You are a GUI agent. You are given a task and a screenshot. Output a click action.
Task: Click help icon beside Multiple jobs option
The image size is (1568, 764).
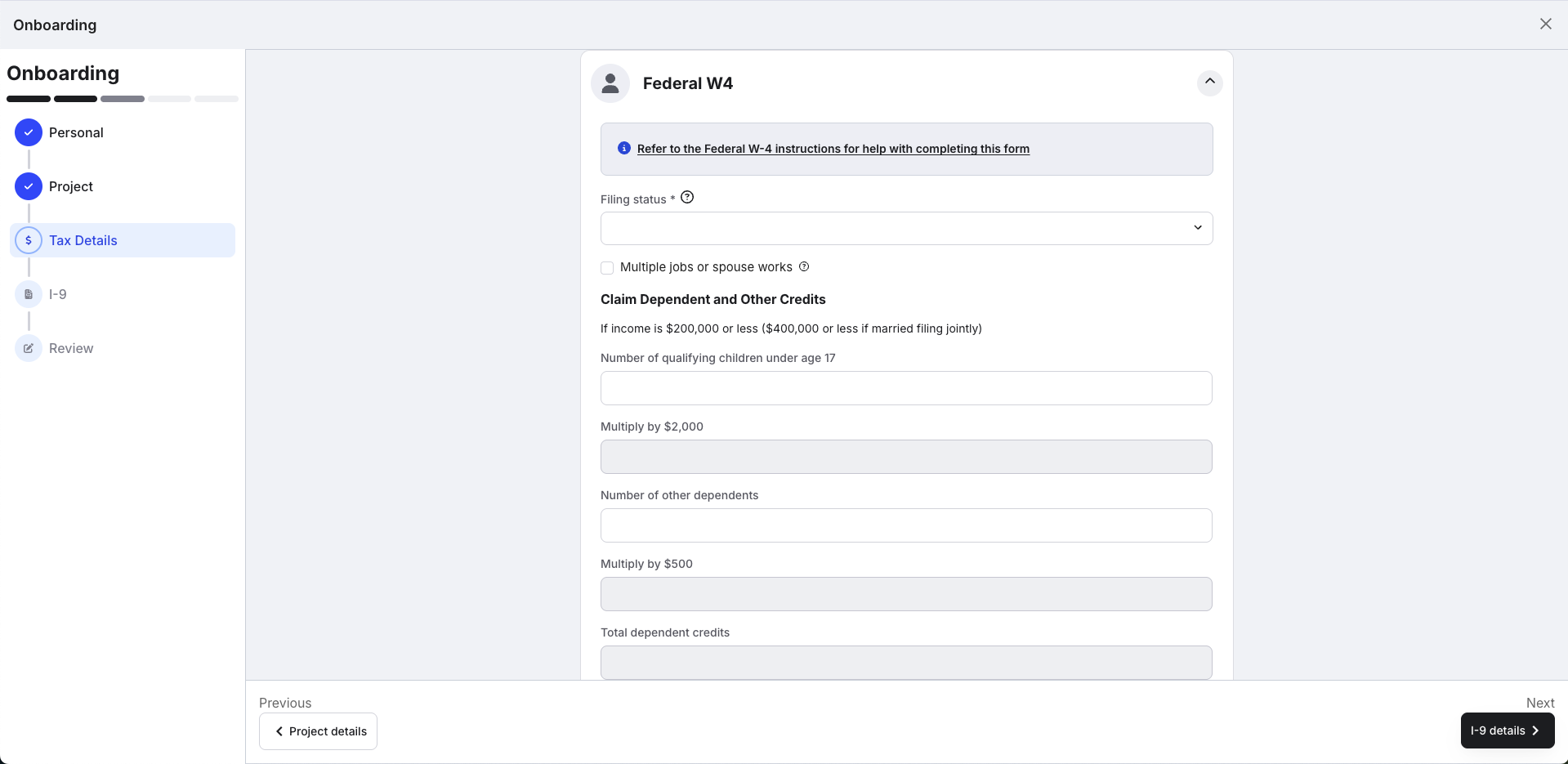click(804, 266)
